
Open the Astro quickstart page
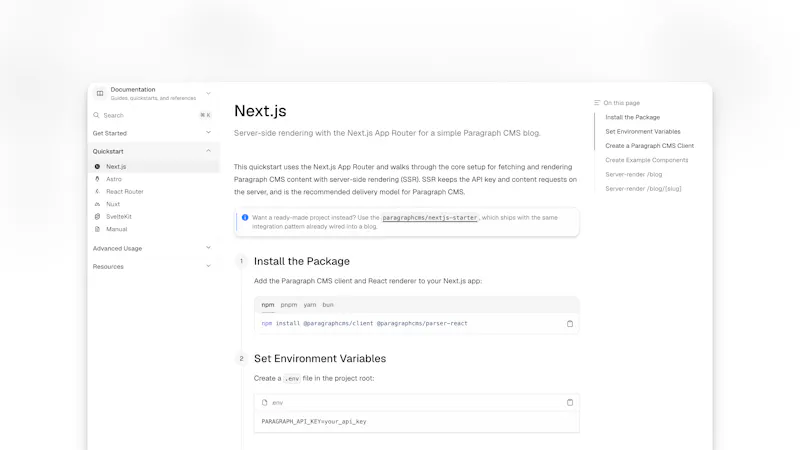(155, 179)
